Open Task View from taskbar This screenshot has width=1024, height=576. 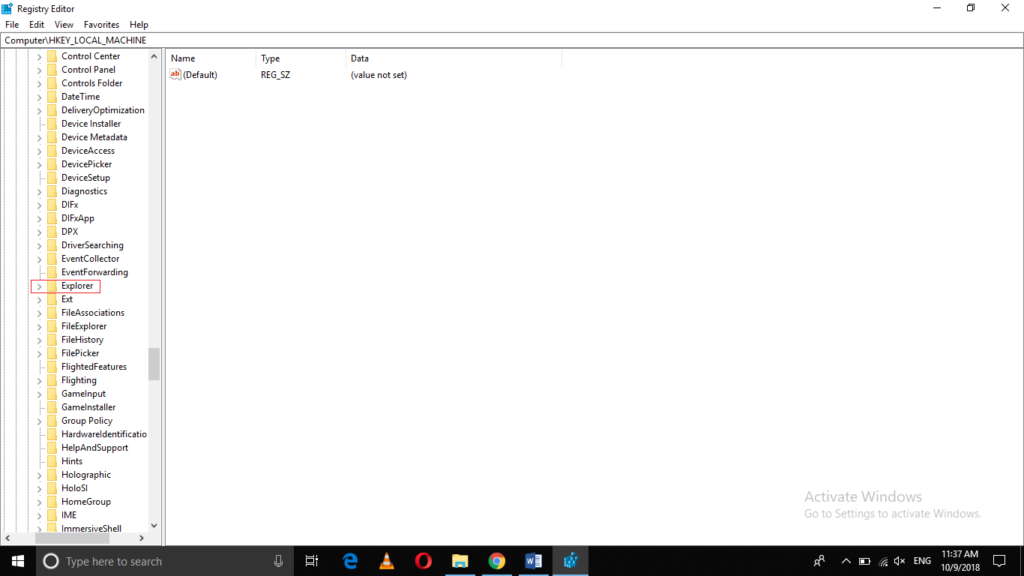312,561
